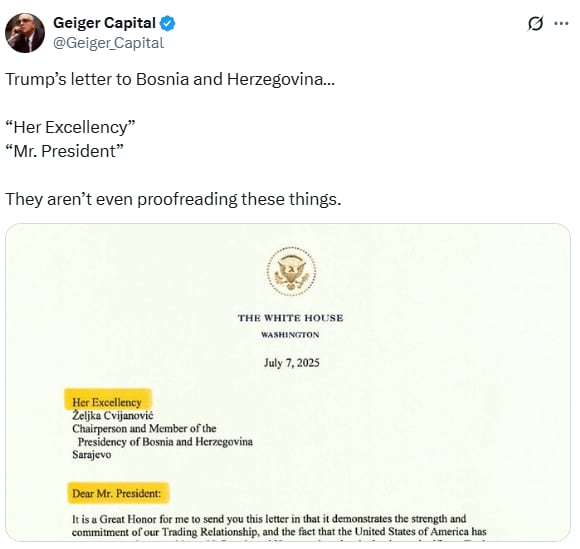Viewport: 580px width, 549px height.
Task: Click 'Trump's letter to Bosnia and Herzegovina' text
Action: (x=170, y=79)
